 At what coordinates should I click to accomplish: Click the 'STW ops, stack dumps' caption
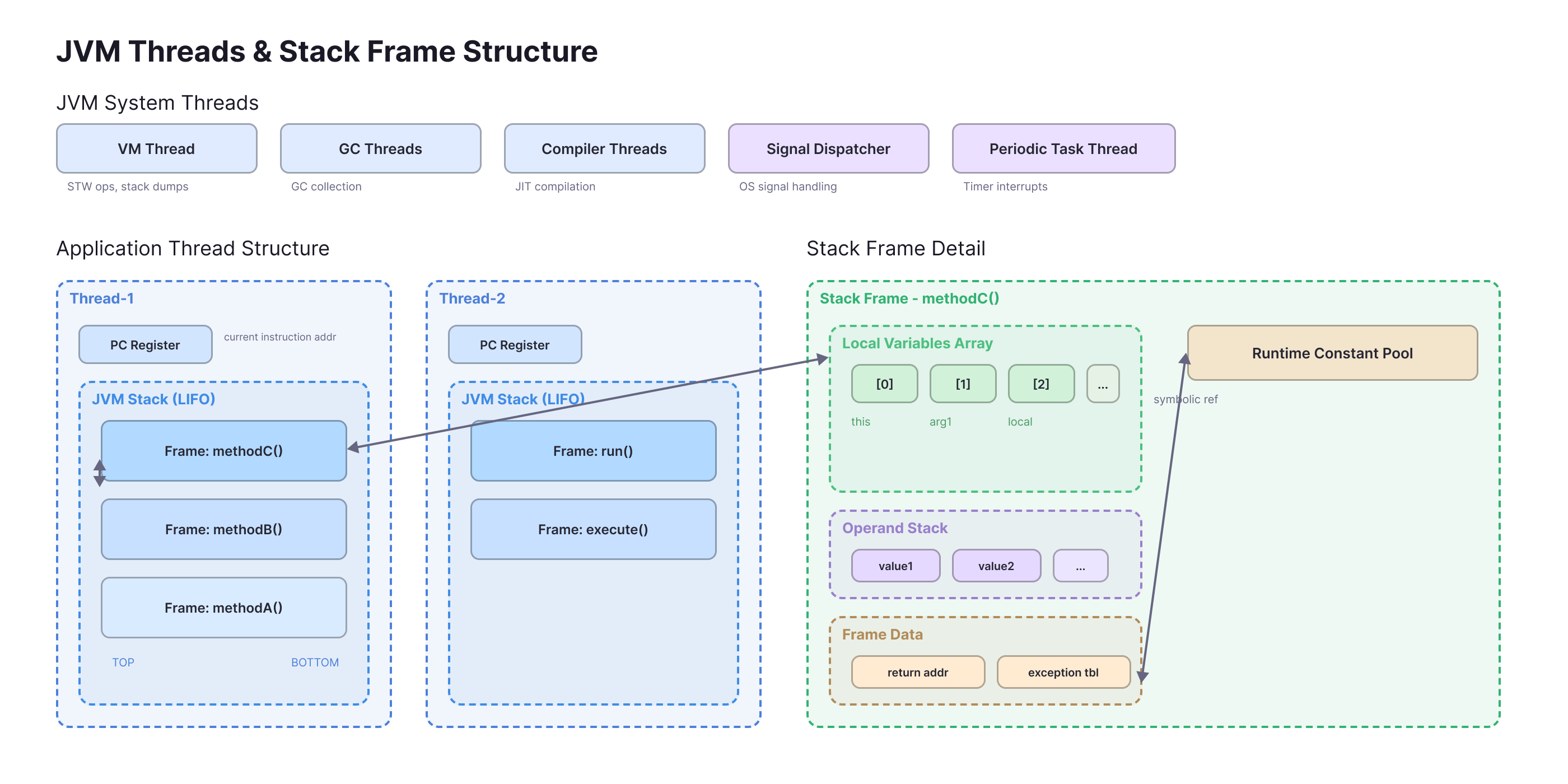tap(128, 186)
